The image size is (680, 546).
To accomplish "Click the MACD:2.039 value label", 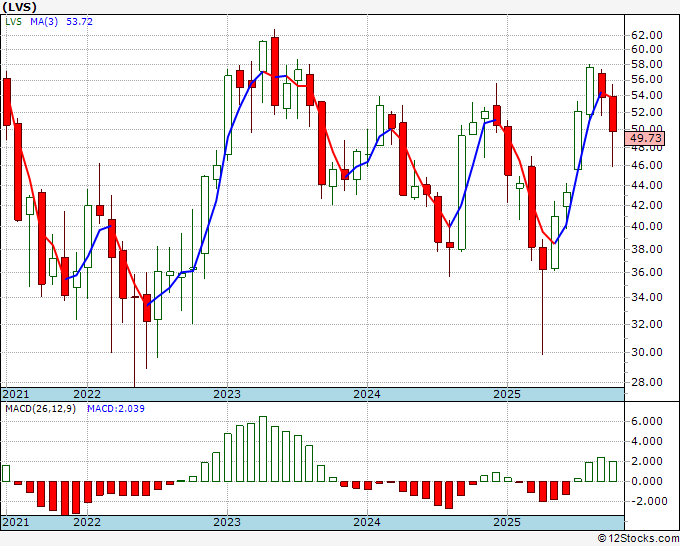I will pyautogui.click(x=116, y=409).
